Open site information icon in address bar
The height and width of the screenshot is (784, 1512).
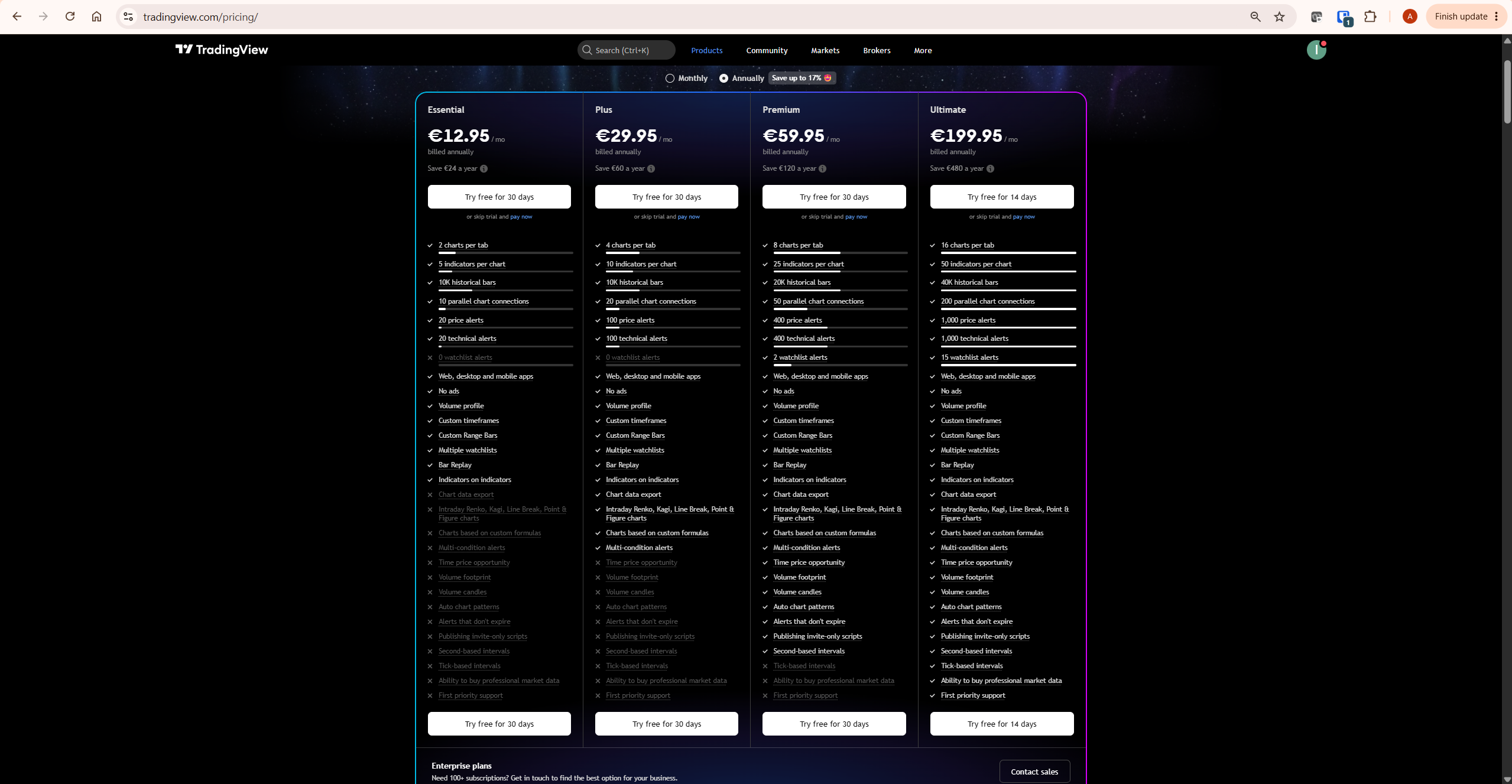coord(128,17)
